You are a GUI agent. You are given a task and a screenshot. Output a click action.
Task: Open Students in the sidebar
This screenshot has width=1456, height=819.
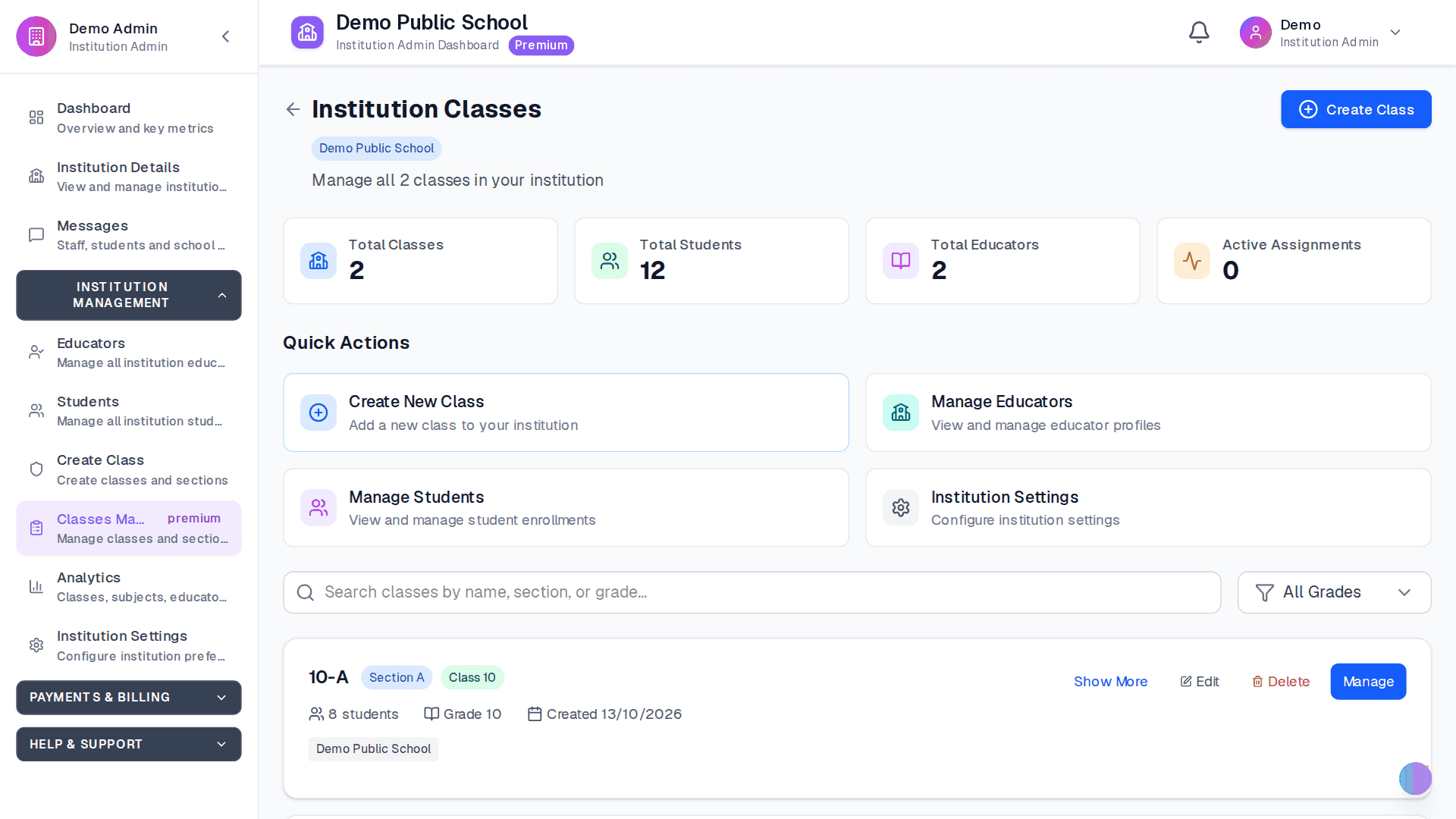pyautogui.click(x=129, y=411)
